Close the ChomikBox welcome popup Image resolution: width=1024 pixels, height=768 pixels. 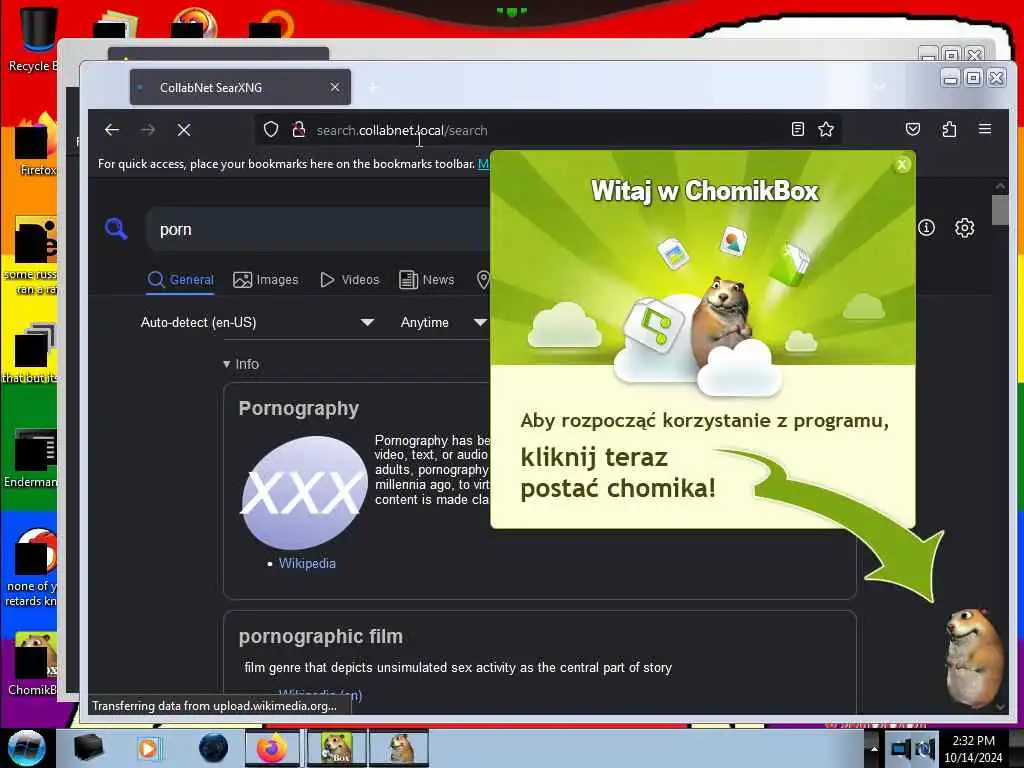coord(902,165)
